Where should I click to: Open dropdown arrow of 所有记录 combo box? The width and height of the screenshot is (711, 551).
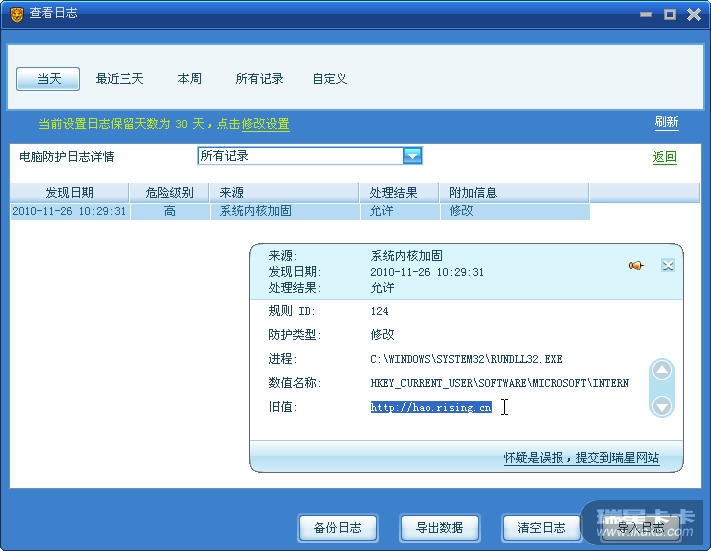click(x=412, y=156)
